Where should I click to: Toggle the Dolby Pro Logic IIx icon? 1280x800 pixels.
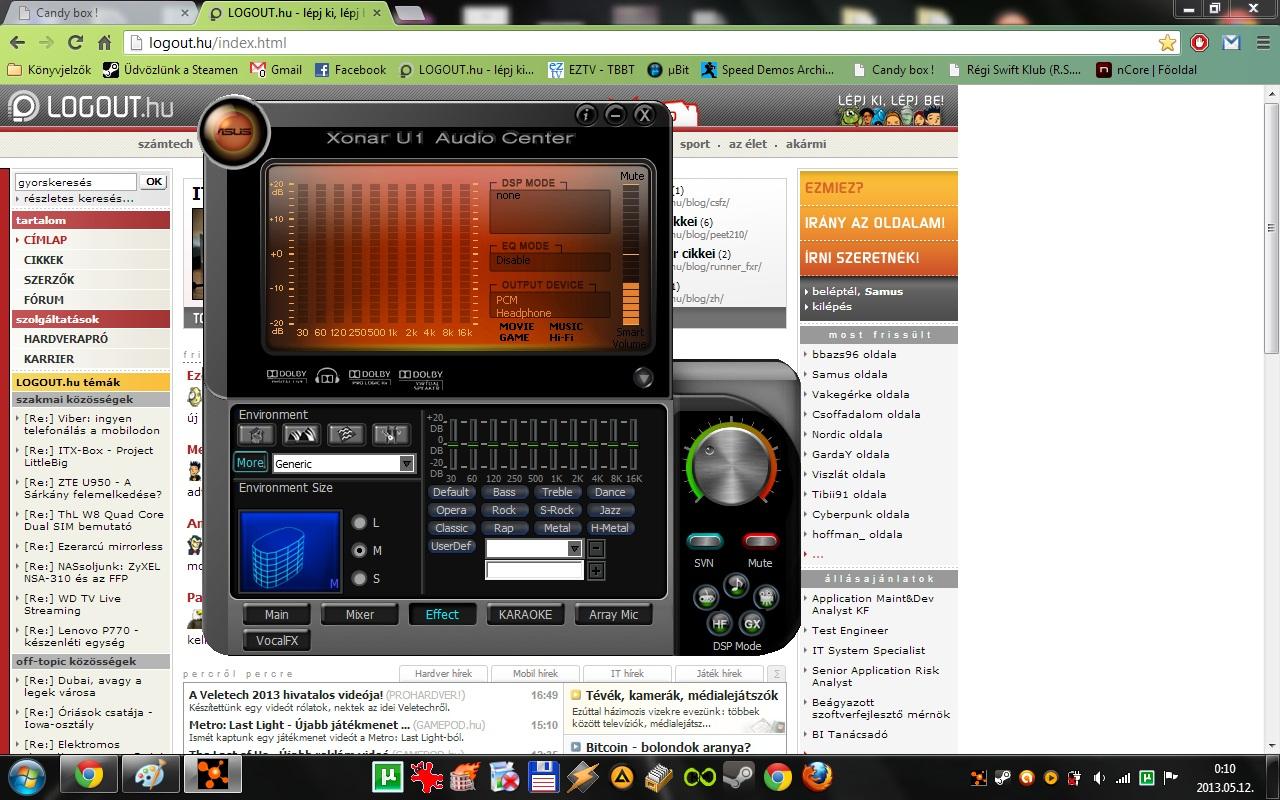(369, 377)
